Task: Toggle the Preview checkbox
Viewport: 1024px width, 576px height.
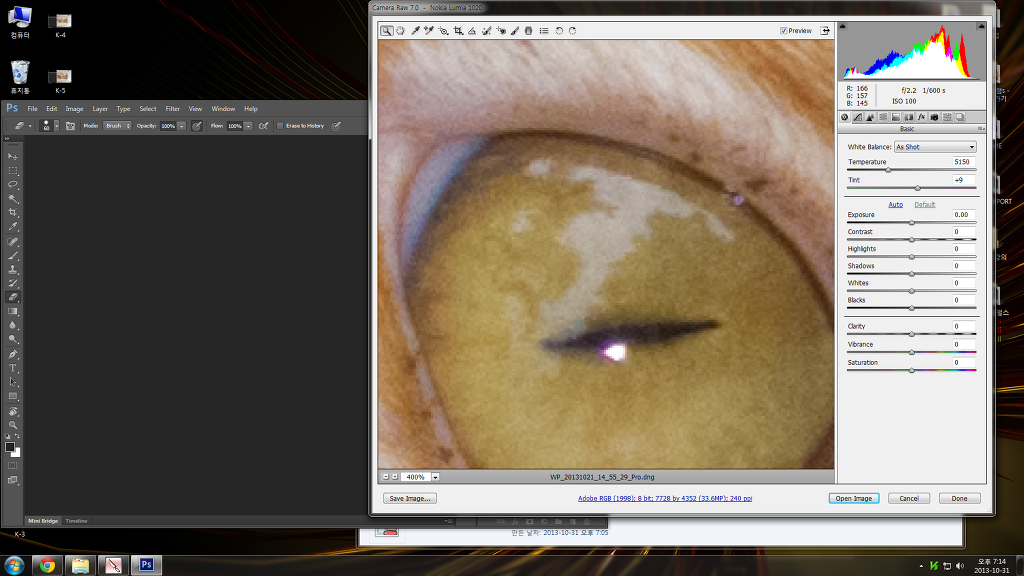Action: 783,31
